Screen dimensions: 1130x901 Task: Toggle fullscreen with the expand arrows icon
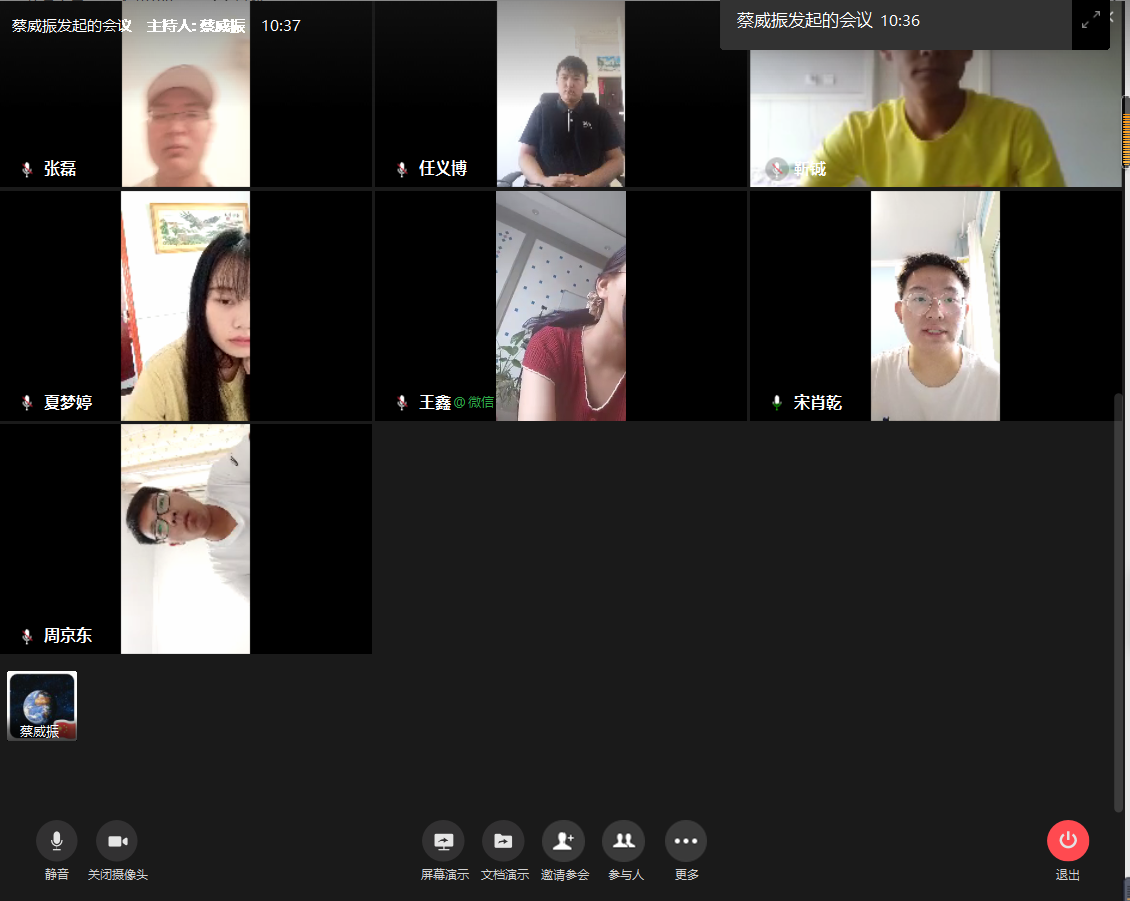click(1091, 20)
